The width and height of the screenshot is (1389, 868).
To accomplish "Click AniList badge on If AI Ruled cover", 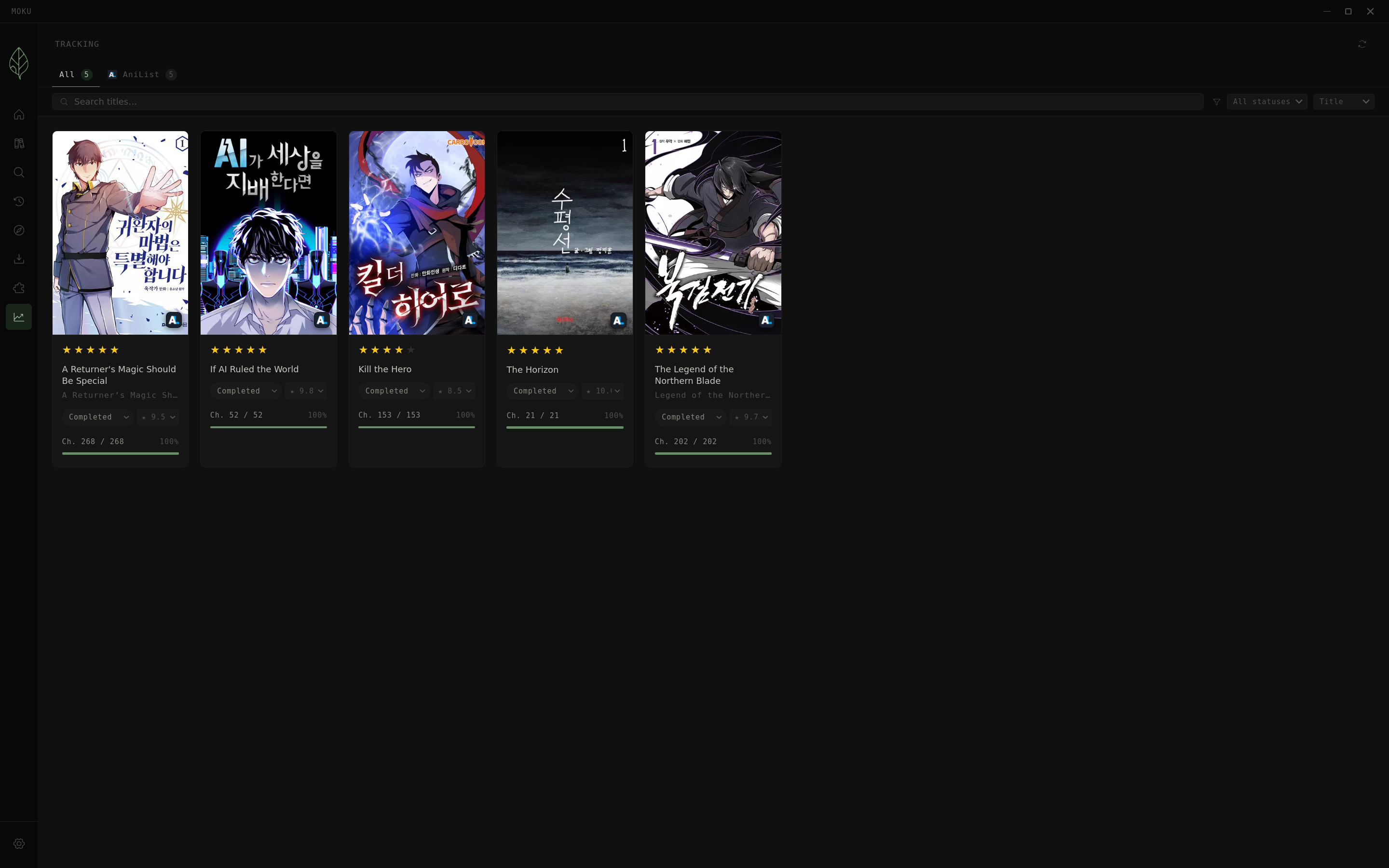I will click(x=321, y=320).
